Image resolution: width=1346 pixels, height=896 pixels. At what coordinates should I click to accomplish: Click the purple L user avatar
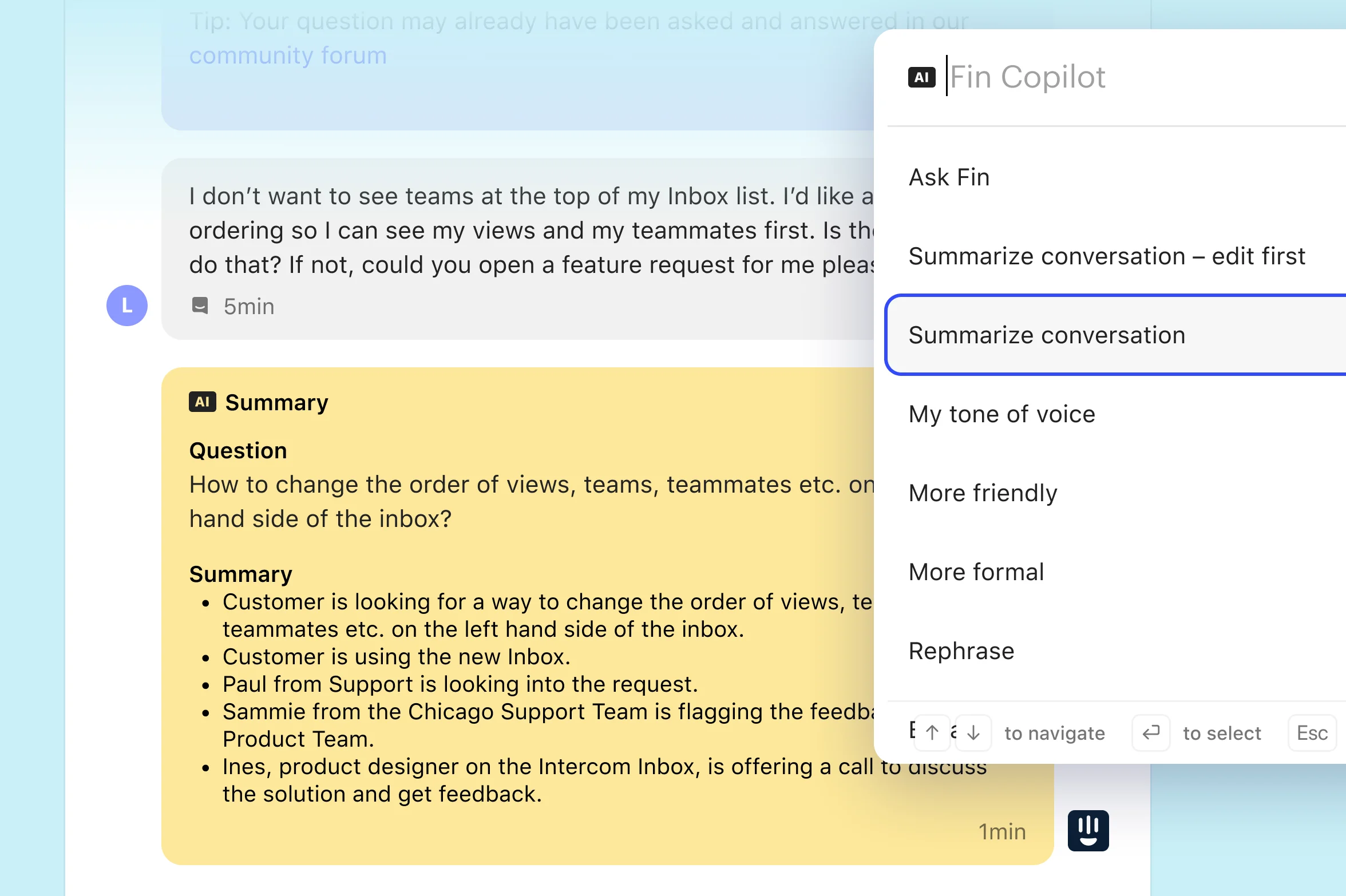point(127,306)
